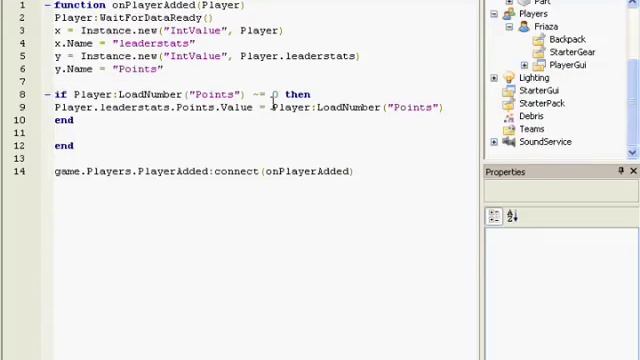Image resolution: width=640 pixels, height=360 pixels.
Task: Select Players in the Explorer tree
Action: coord(533,14)
